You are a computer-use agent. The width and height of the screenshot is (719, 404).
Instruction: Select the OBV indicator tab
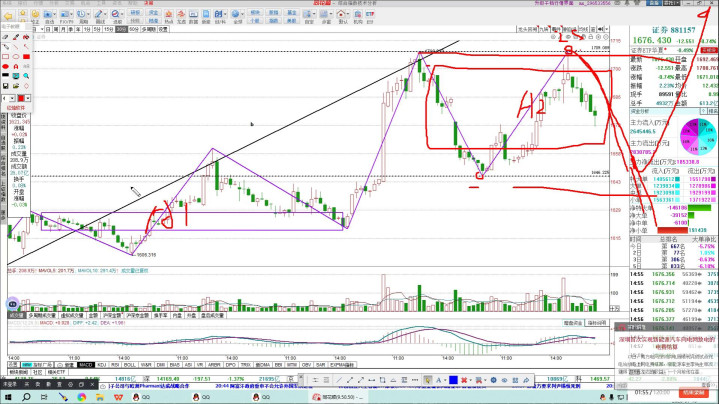click(306, 365)
